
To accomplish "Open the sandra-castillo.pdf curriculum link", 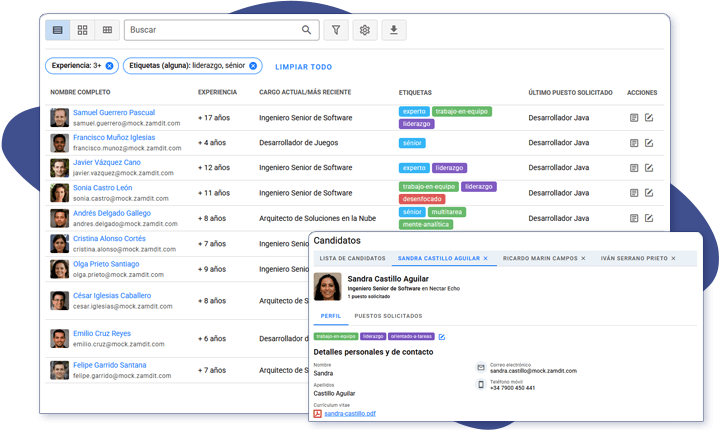I will tap(348, 413).
